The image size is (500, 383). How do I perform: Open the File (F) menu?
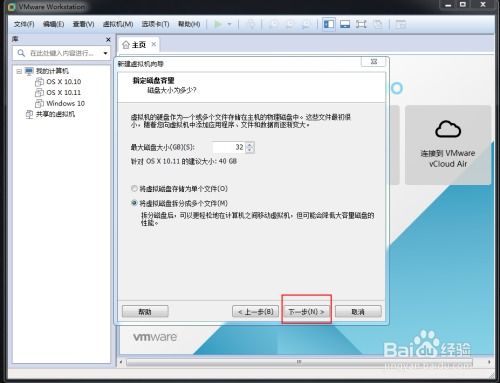pos(24,24)
